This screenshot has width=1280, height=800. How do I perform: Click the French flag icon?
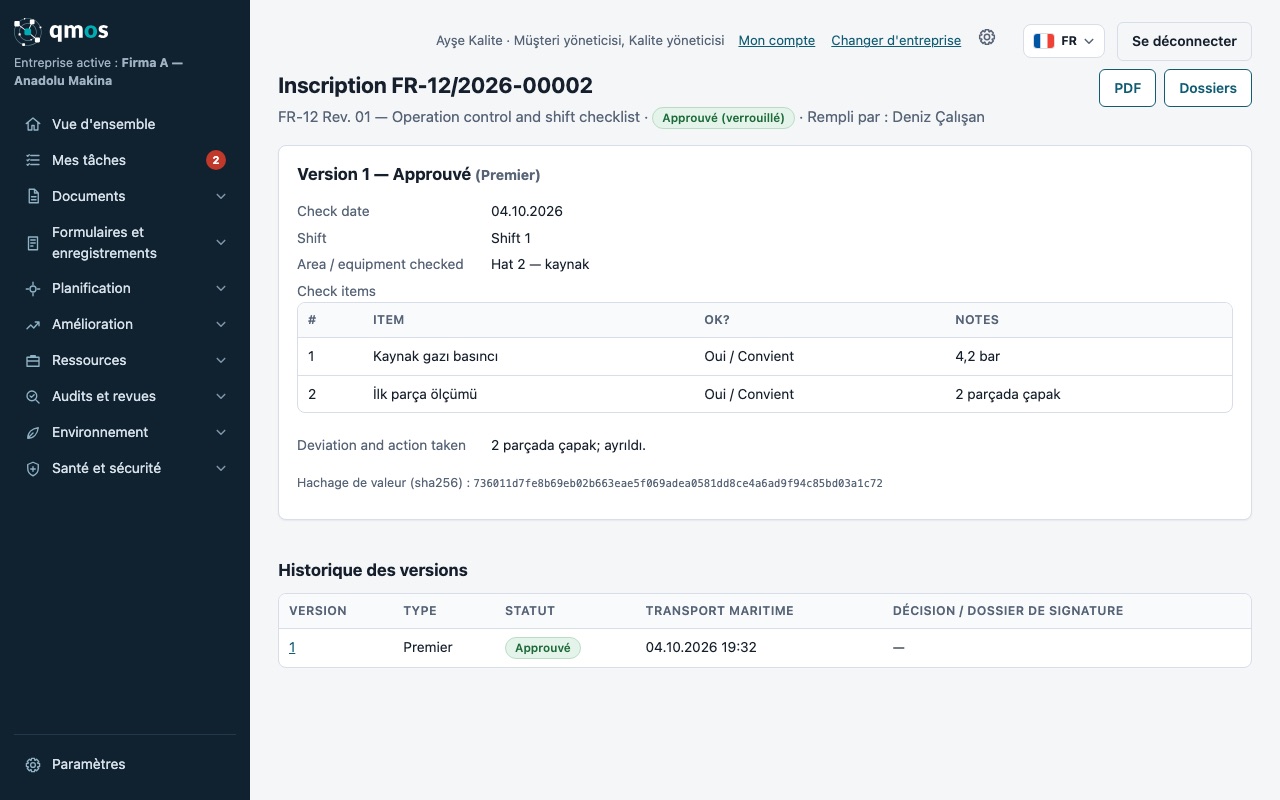(x=1044, y=41)
